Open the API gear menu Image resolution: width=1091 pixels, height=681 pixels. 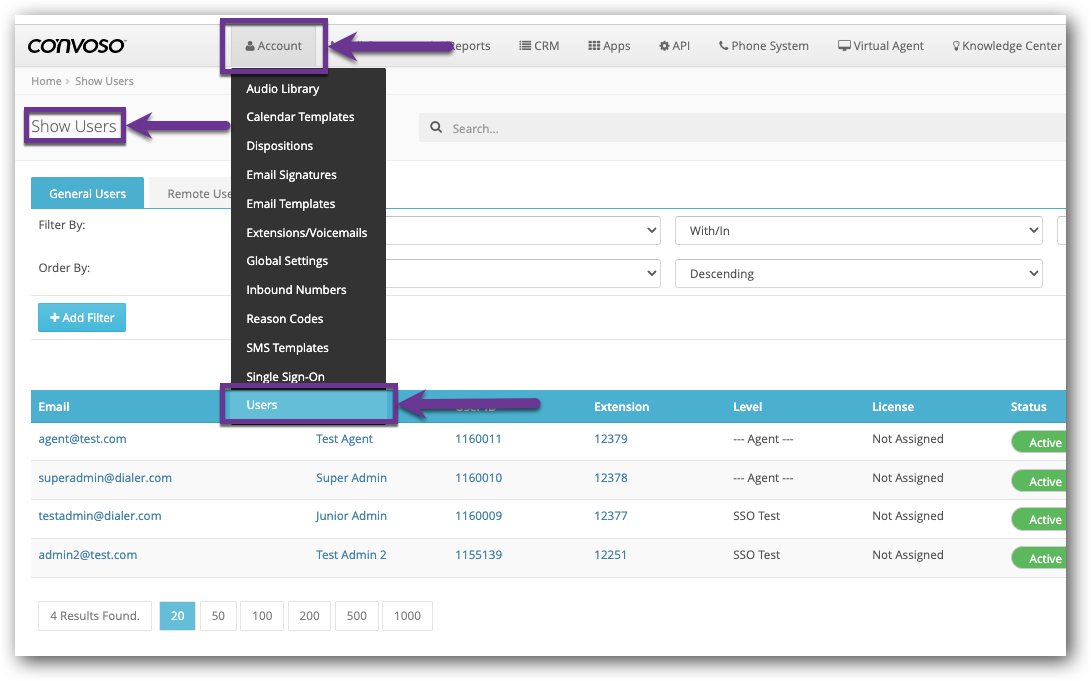pos(674,46)
